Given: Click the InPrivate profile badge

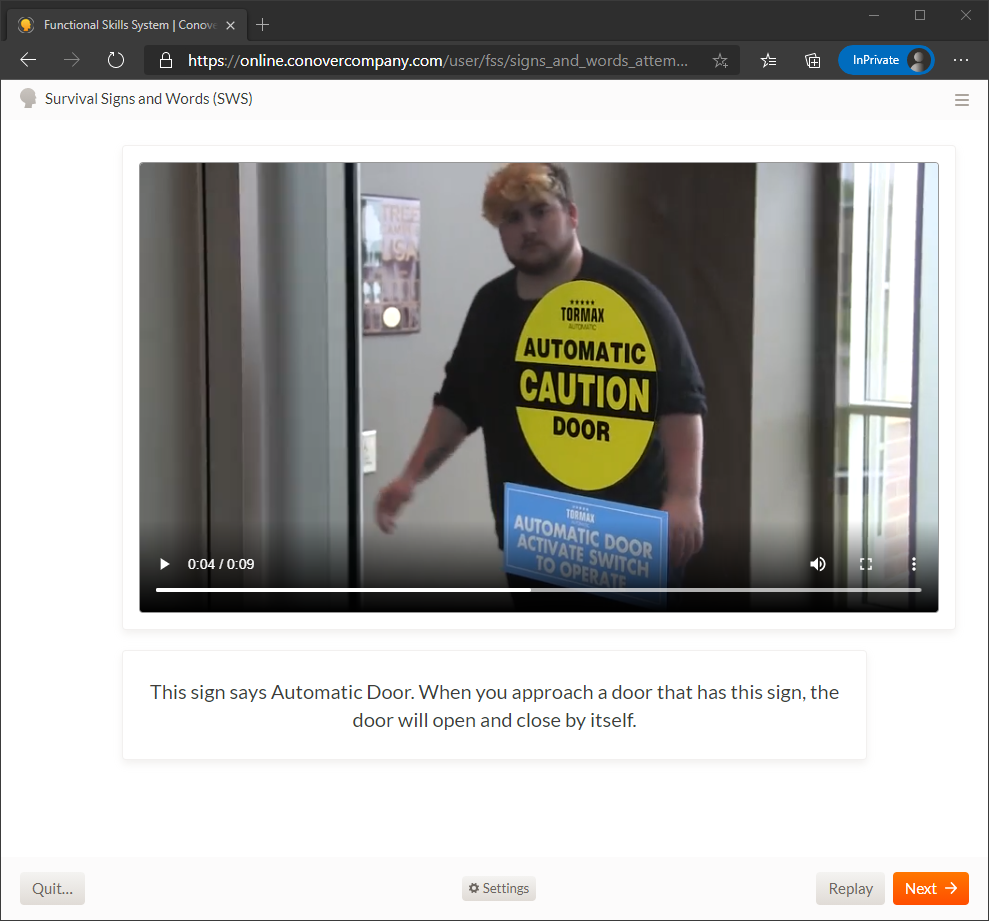Looking at the screenshot, I should [885, 60].
